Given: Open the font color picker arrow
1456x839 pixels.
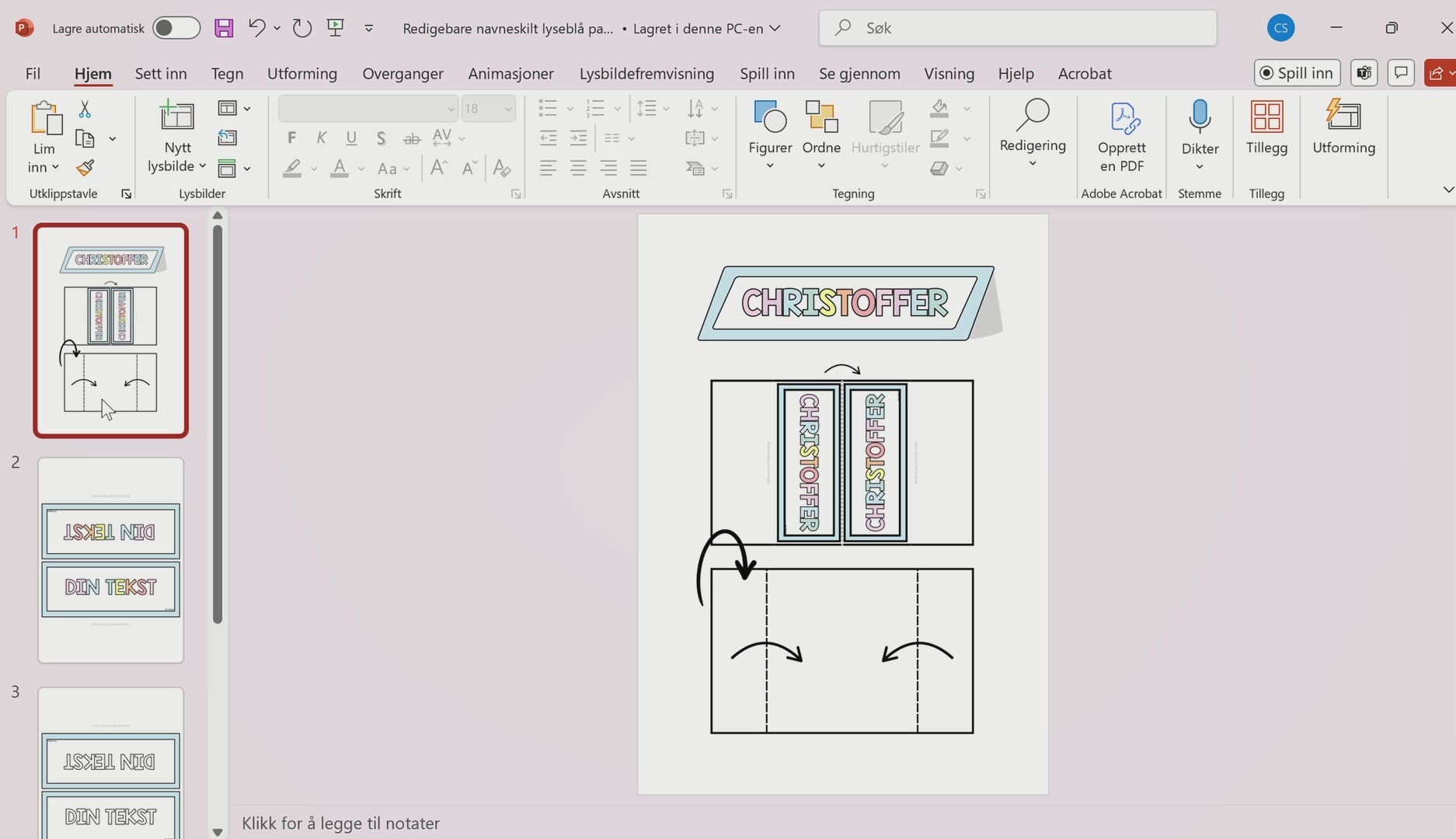Looking at the screenshot, I should point(361,169).
